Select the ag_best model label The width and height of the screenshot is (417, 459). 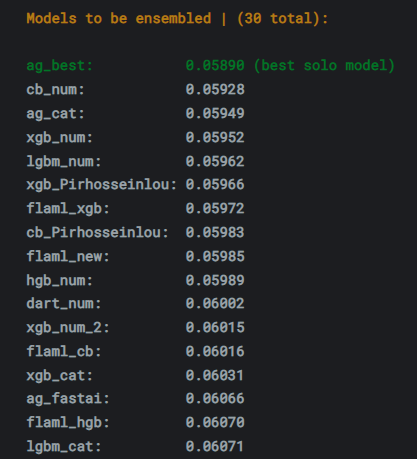[59, 66]
